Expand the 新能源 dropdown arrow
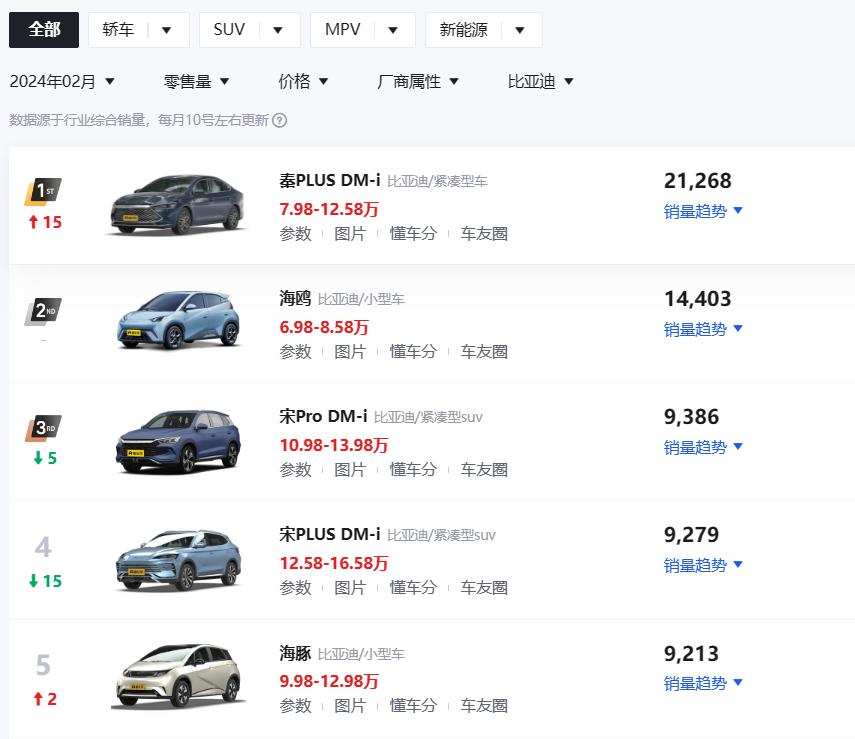This screenshot has width=855, height=739. (x=520, y=31)
